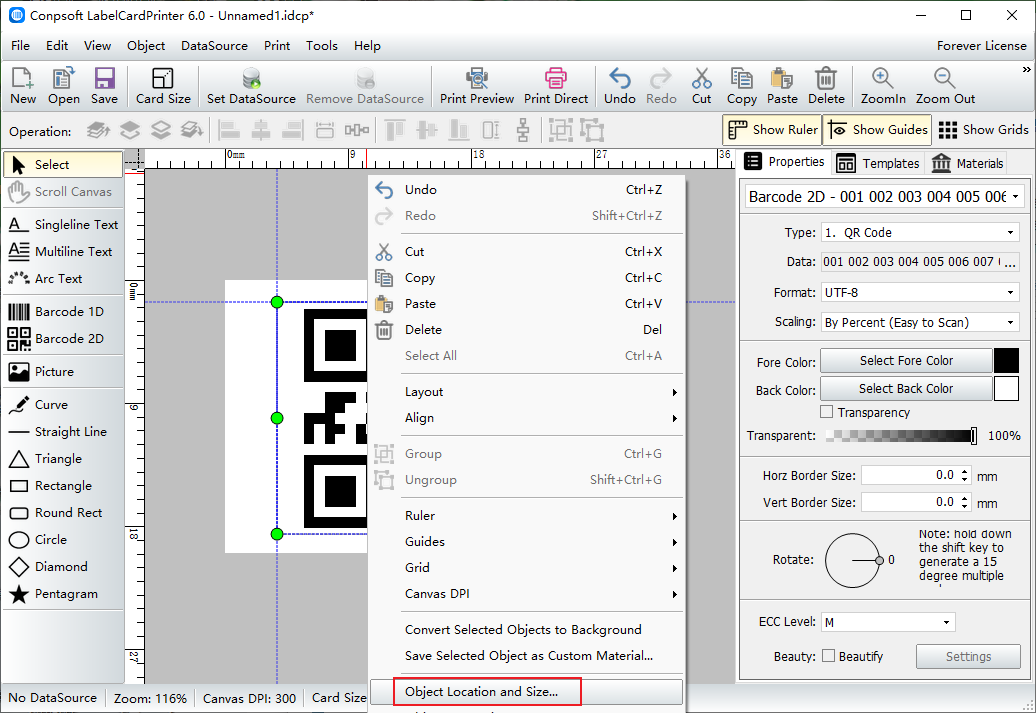Open the ECC Level dropdown
1036x713 pixels.
tap(888, 622)
